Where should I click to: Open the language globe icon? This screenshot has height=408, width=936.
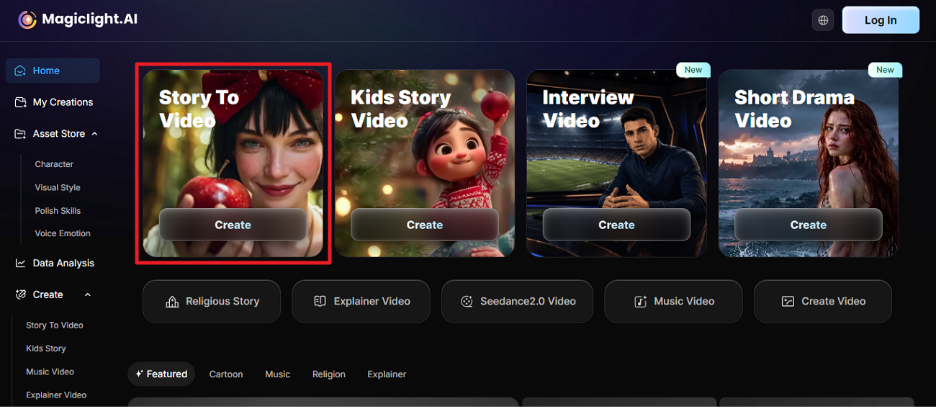[x=823, y=20]
